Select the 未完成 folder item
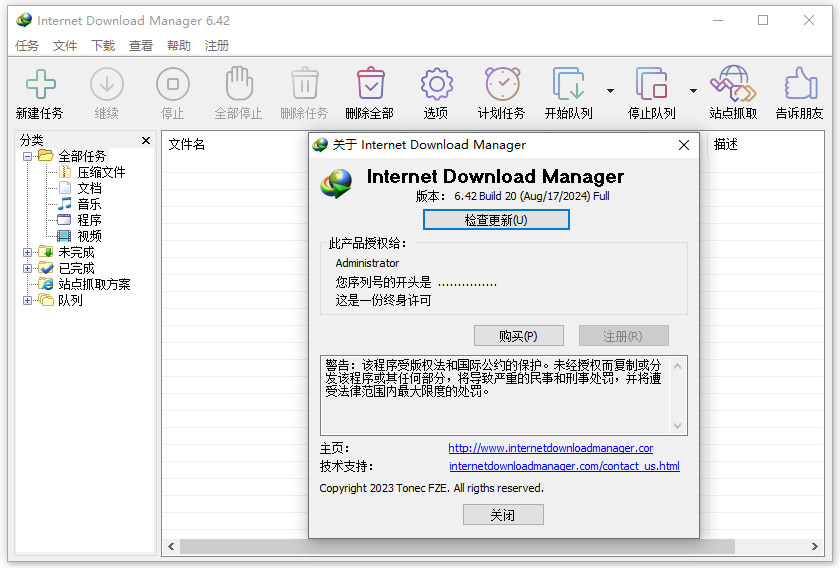The height and width of the screenshot is (568, 840). tap(76, 252)
